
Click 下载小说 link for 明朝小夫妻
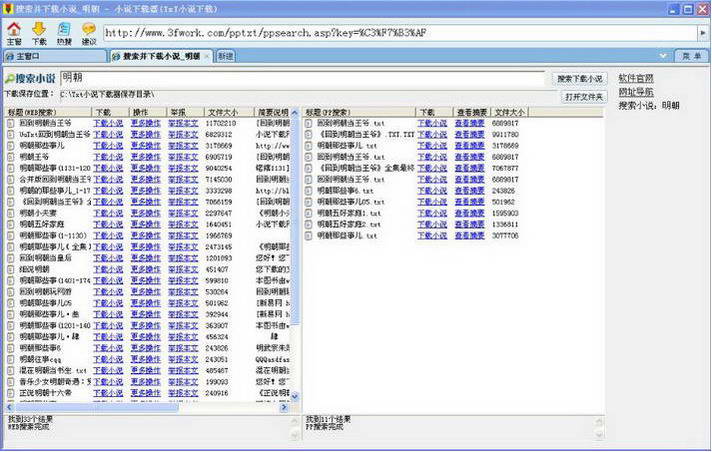(x=108, y=213)
